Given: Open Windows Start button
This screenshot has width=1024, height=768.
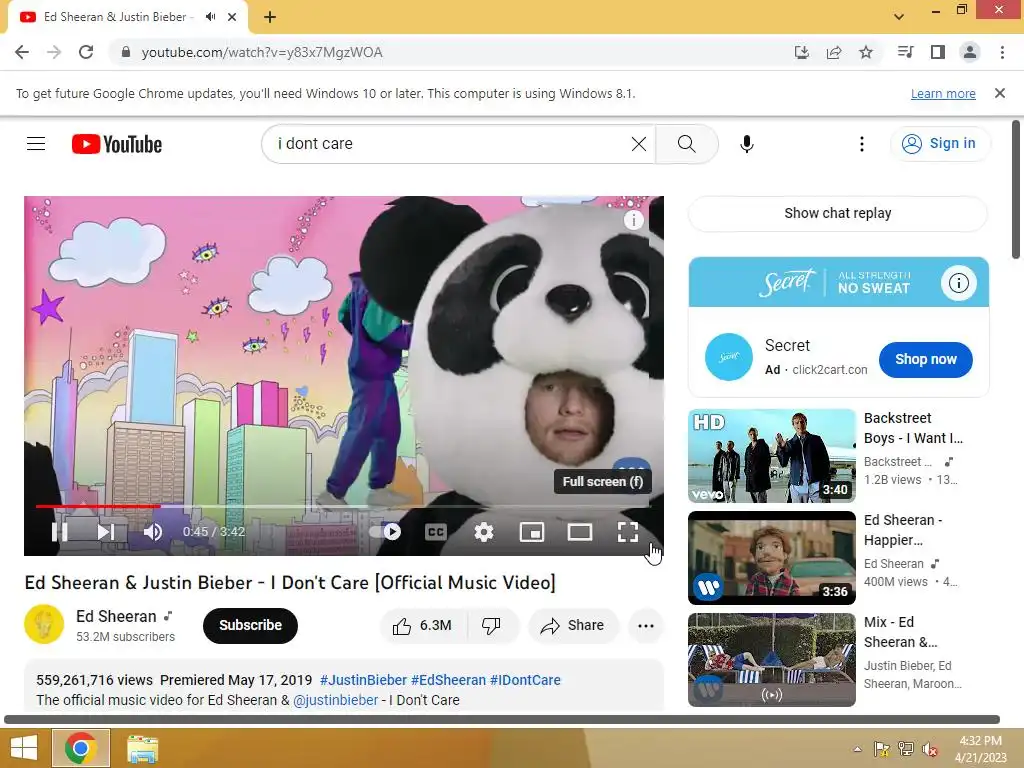Looking at the screenshot, I should coord(23,748).
